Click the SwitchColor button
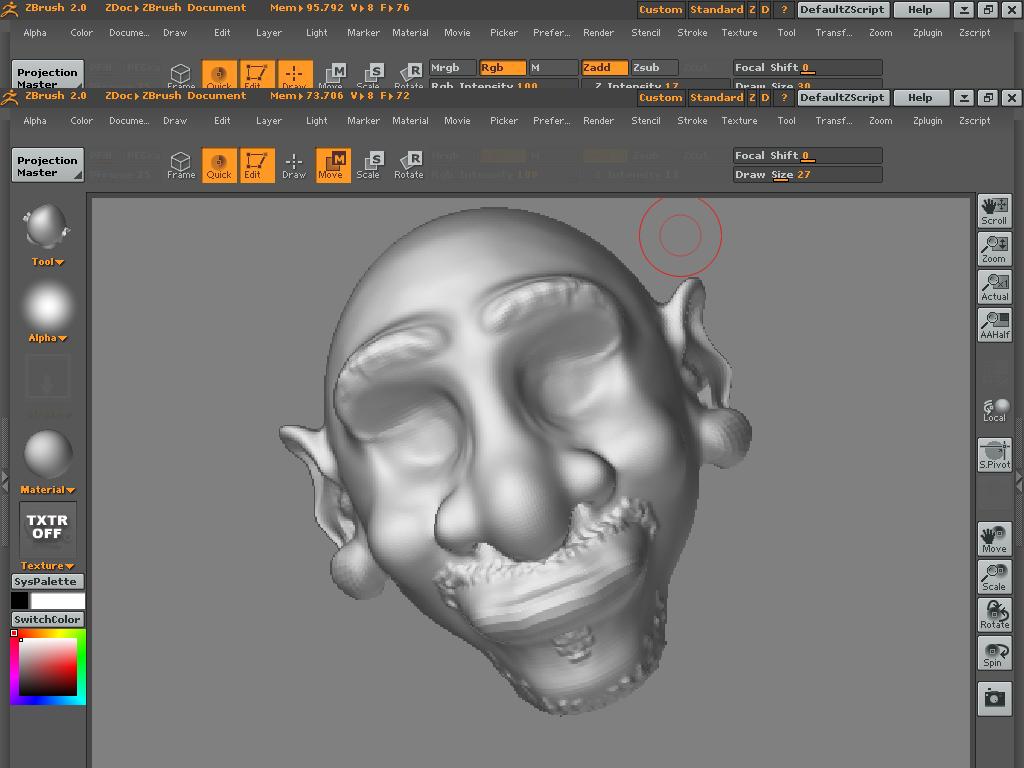Screen dimensions: 1024x768 47,619
